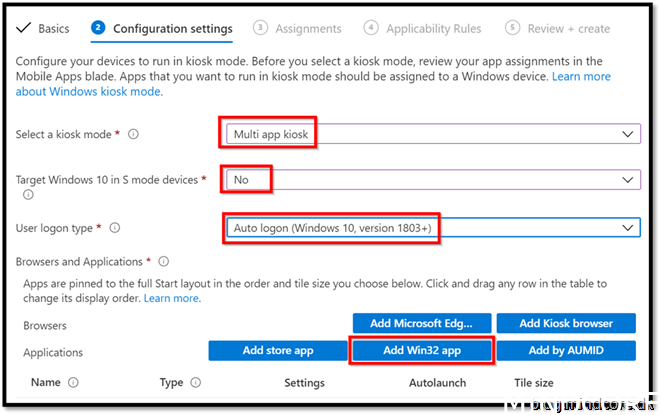
Task: Click info icon next to Type column
Action: (x=195, y=382)
